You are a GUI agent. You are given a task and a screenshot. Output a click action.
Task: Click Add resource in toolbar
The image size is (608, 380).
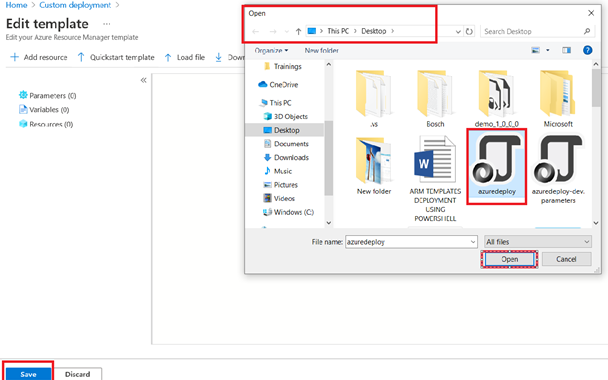(x=38, y=57)
